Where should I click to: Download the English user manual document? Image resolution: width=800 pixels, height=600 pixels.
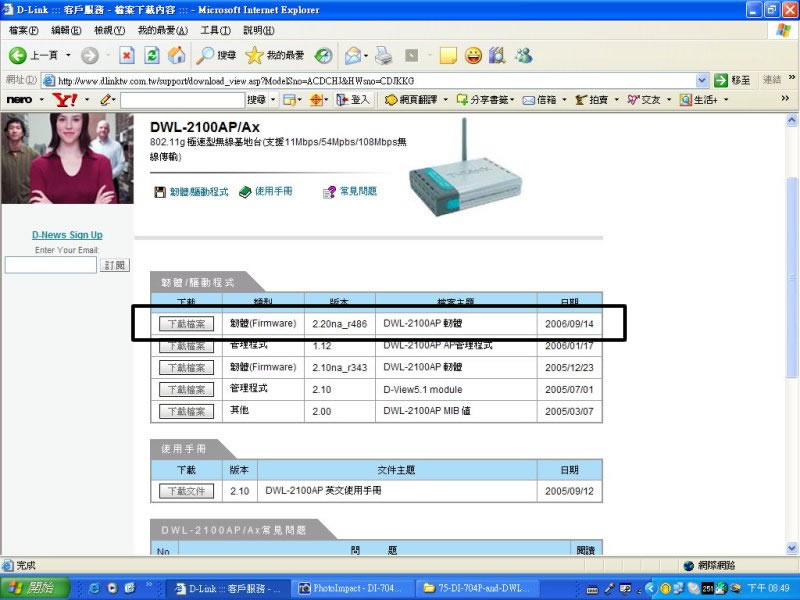[x=186, y=491]
